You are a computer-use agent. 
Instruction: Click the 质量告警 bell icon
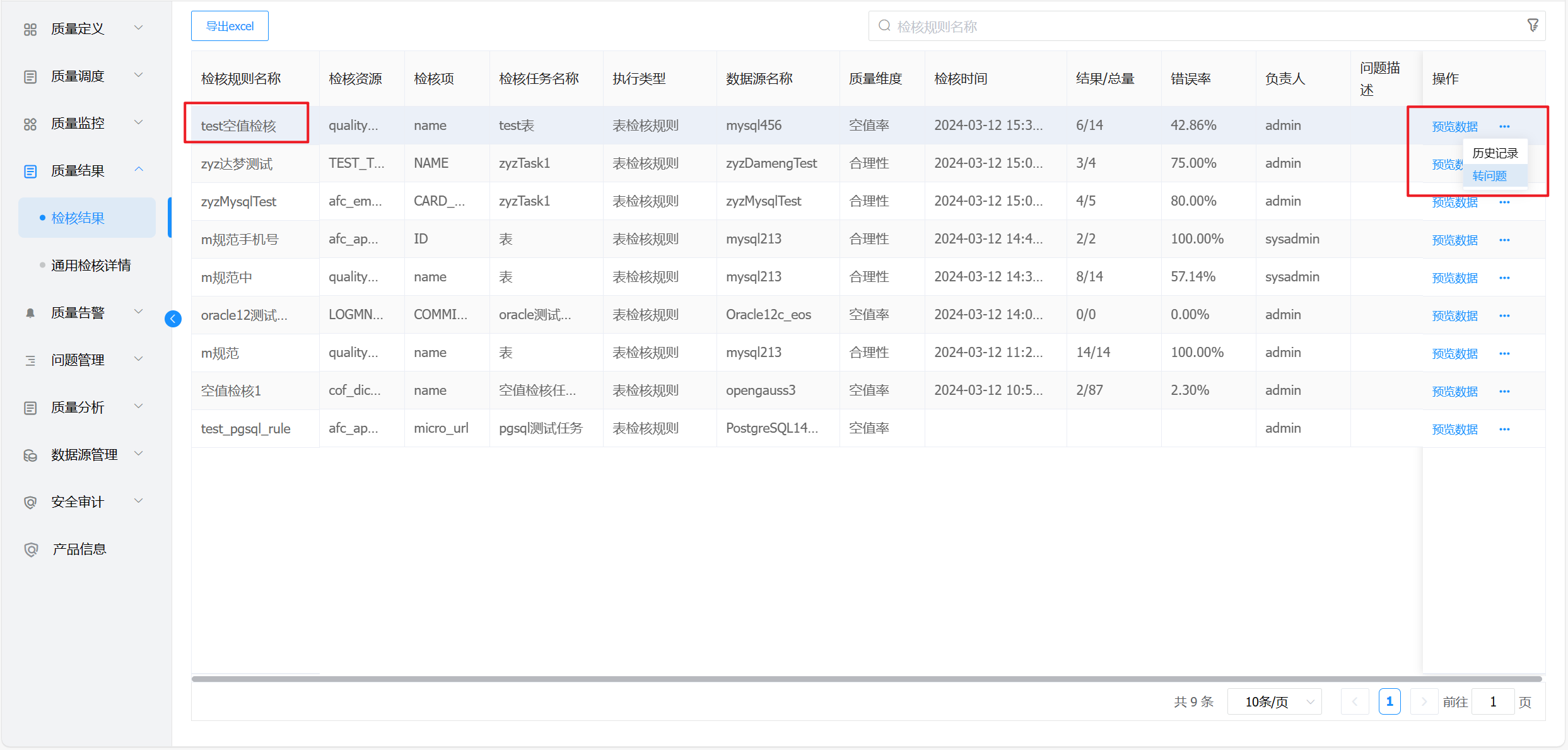30,313
